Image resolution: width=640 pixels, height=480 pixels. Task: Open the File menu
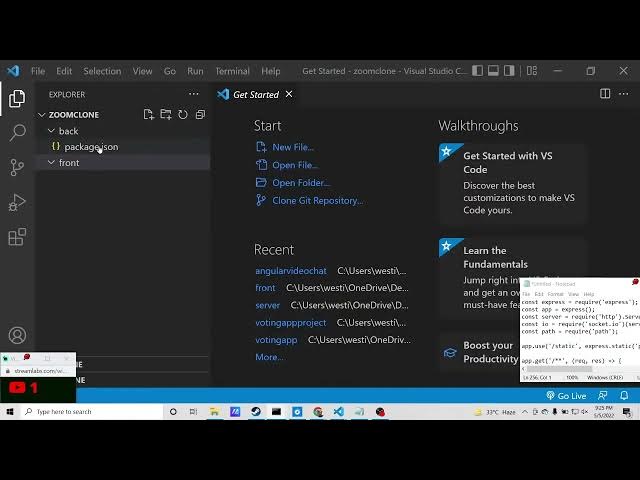tap(38, 71)
